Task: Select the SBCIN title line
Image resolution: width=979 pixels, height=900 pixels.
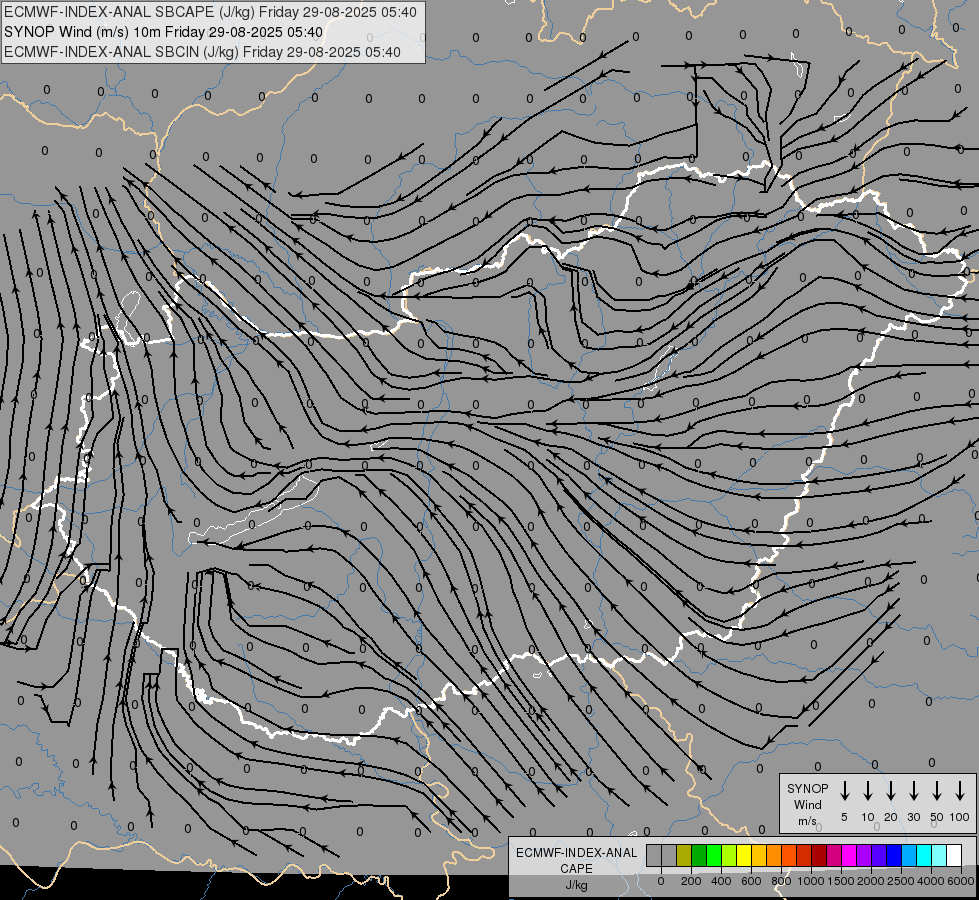Action: pyautogui.click(x=202, y=52)
